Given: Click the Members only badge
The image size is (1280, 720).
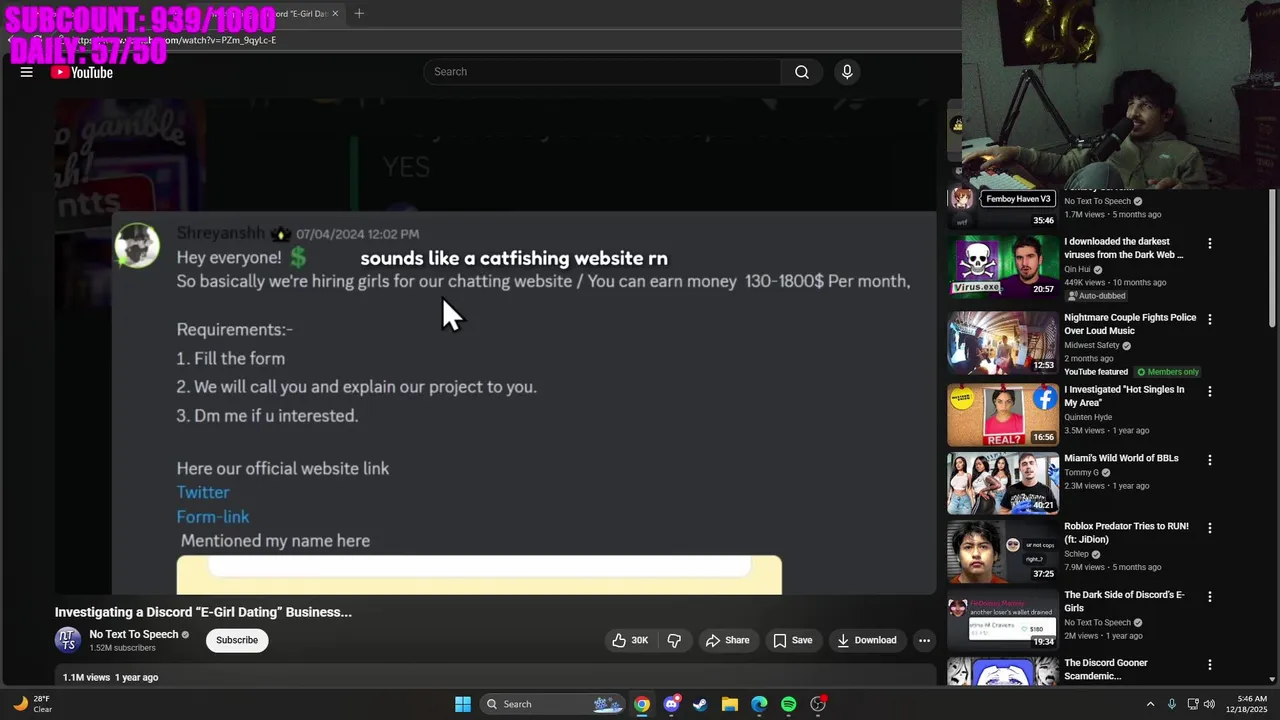Looking at the screenshot, I should 1167,372.
